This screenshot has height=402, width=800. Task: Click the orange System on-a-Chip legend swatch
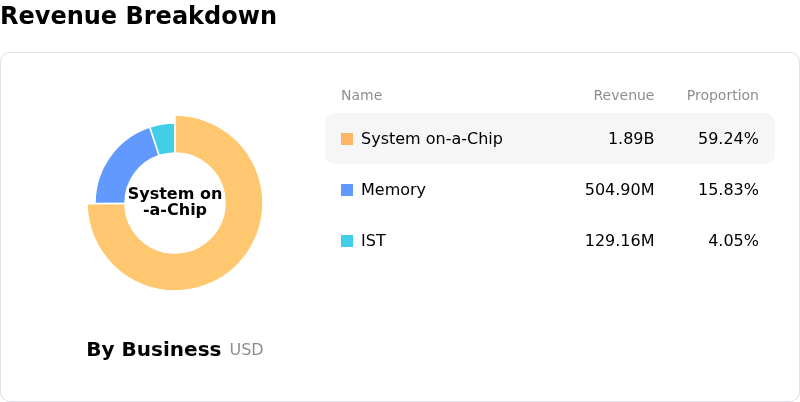[347, 139]
